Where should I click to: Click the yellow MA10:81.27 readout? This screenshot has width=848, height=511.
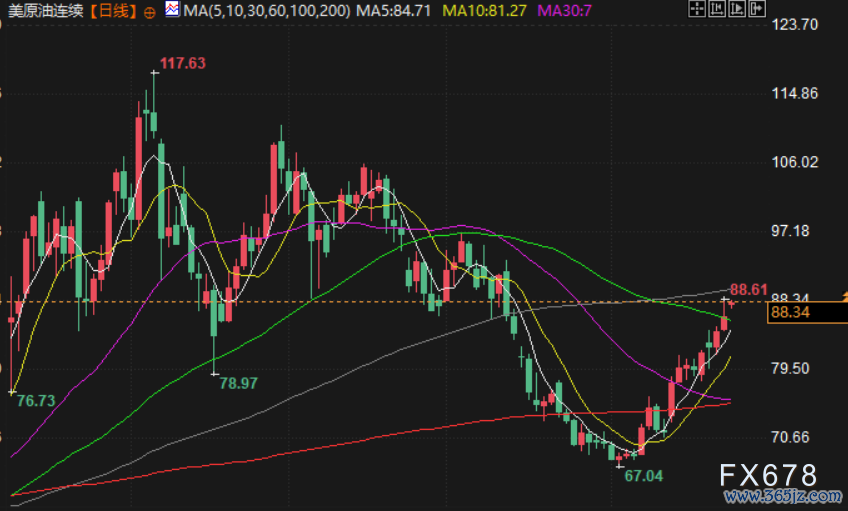[x=485, y=10]
